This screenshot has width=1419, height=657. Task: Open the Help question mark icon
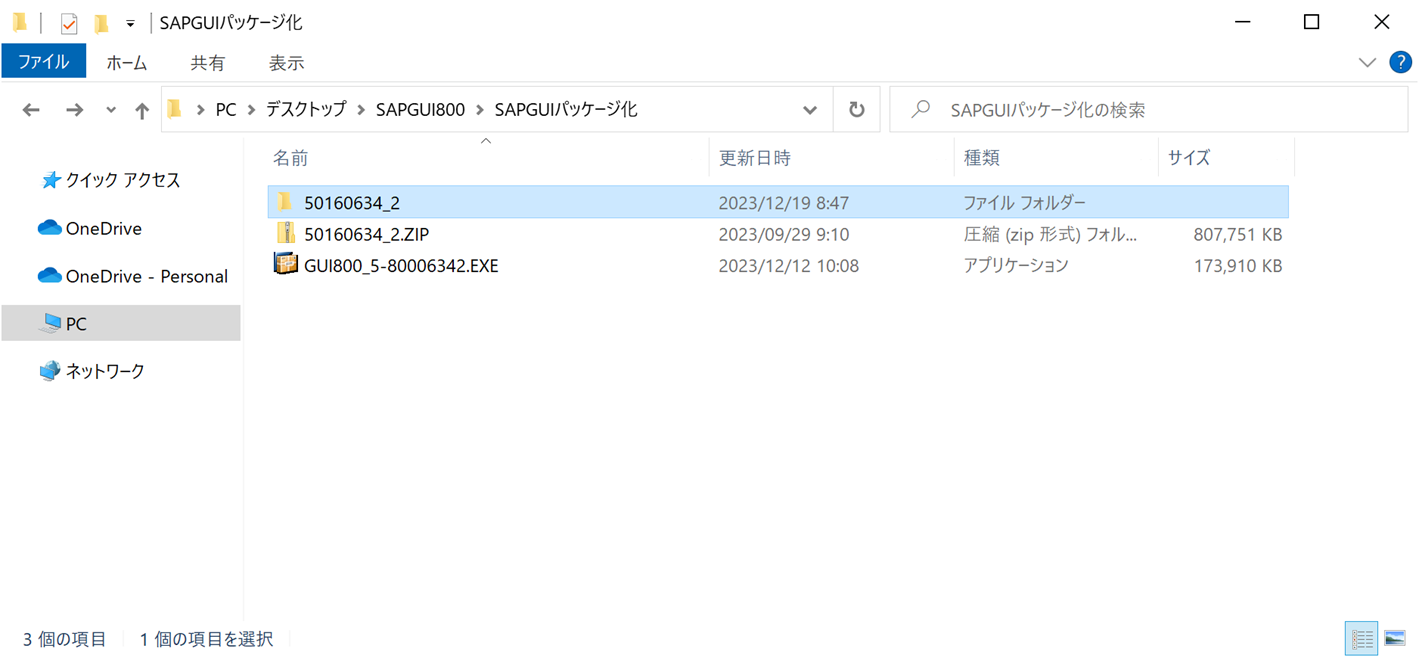(1401, 62)
